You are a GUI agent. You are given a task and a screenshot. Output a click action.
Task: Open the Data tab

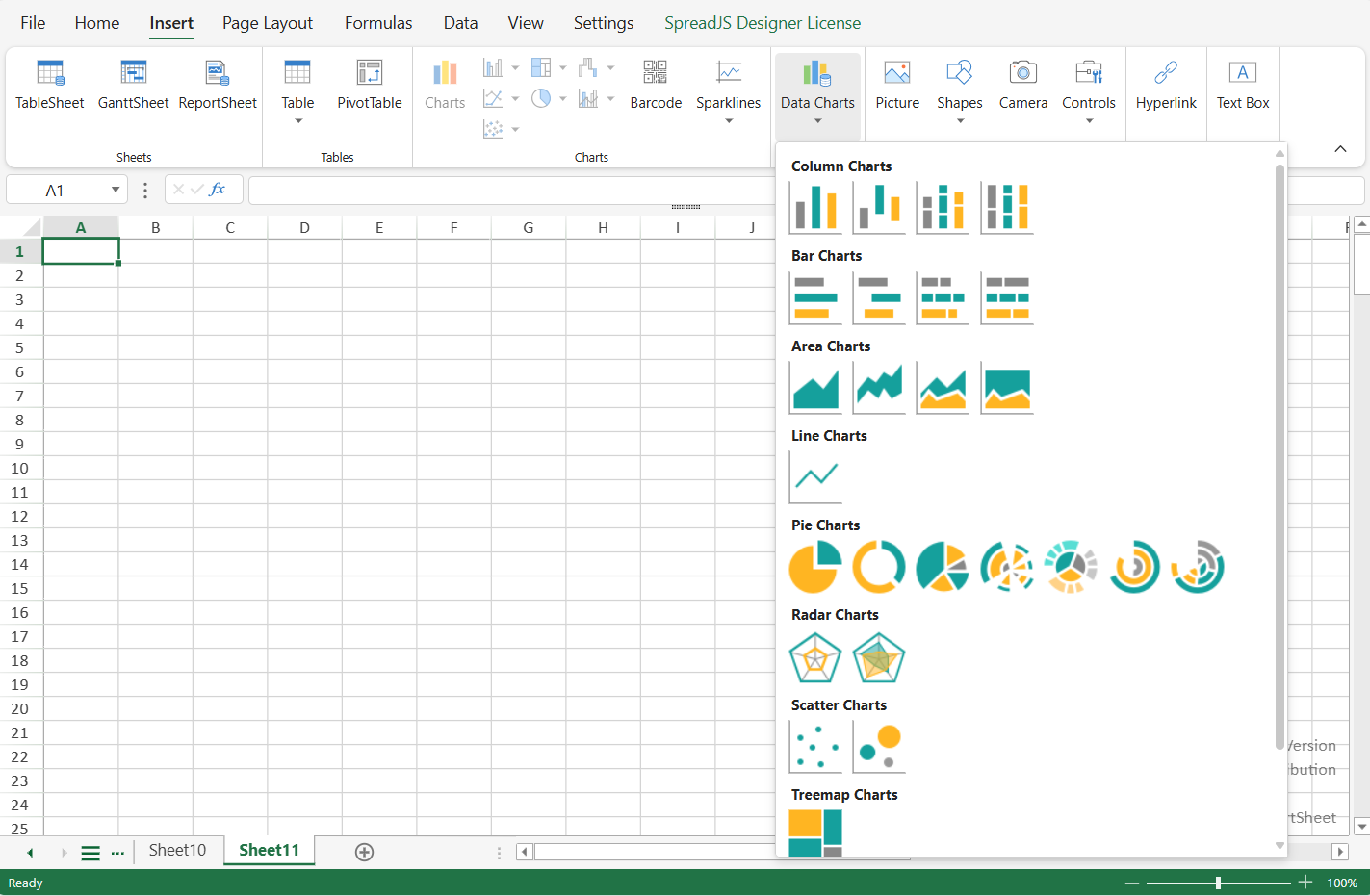[460, 23]
